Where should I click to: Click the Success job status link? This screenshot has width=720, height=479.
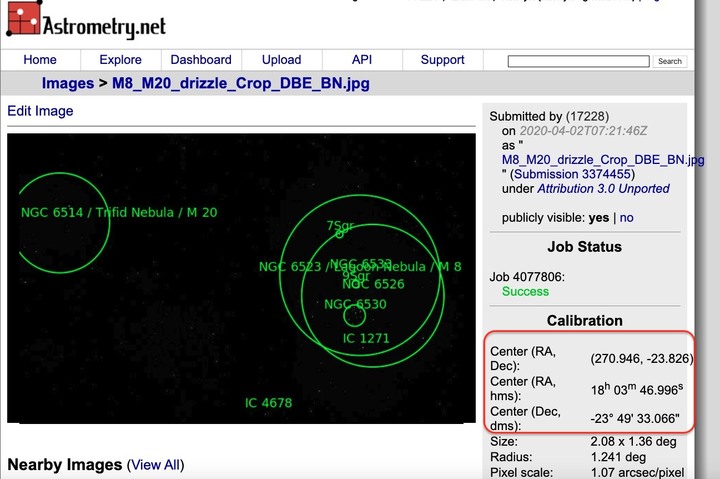[525, 291]
